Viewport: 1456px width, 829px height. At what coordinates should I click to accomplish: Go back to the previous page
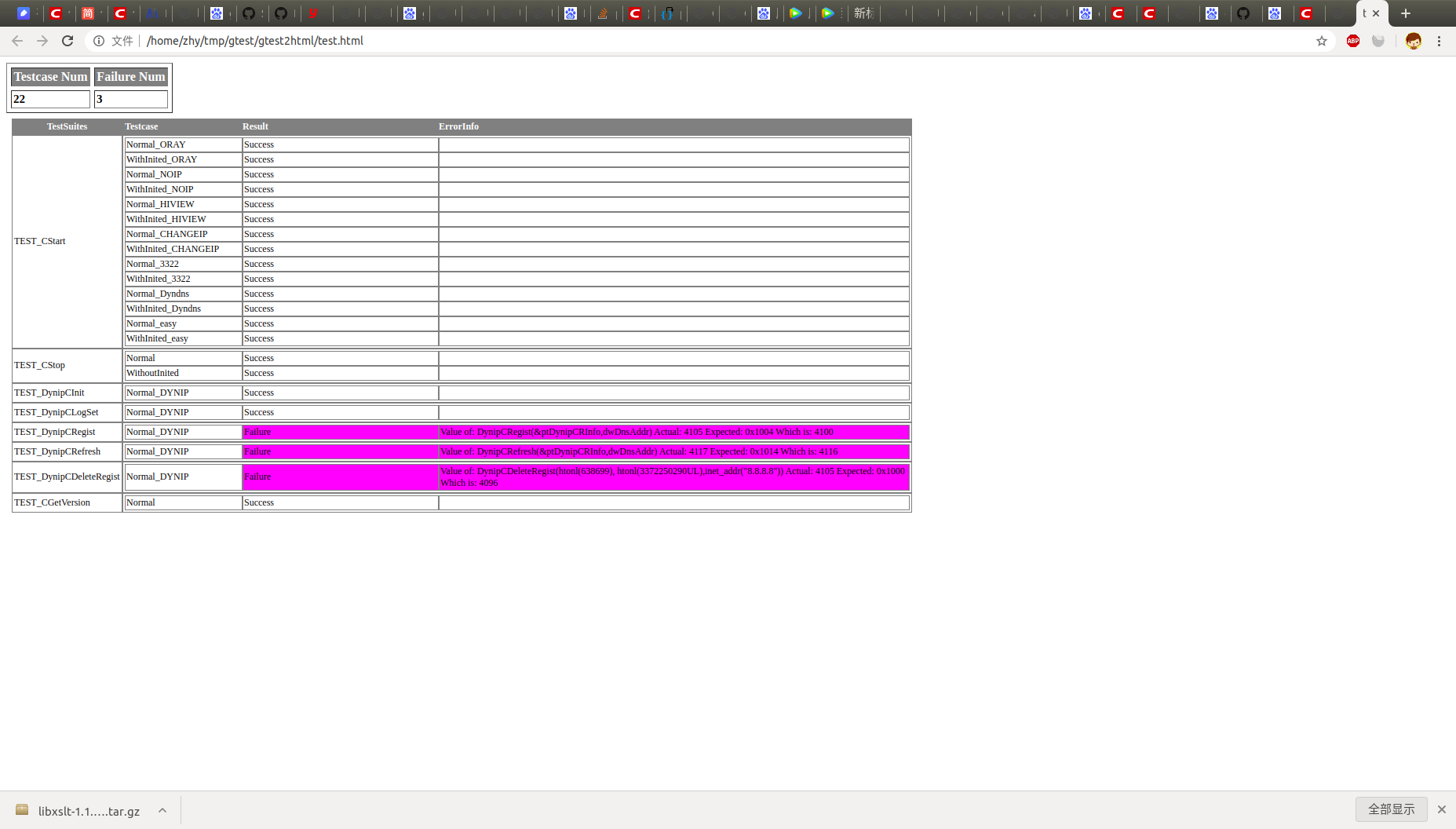point(17,41)
